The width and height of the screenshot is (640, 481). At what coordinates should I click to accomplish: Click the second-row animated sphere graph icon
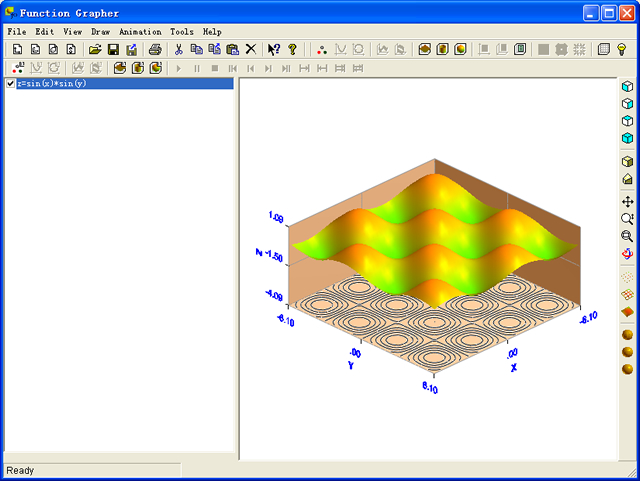[156, 68]
